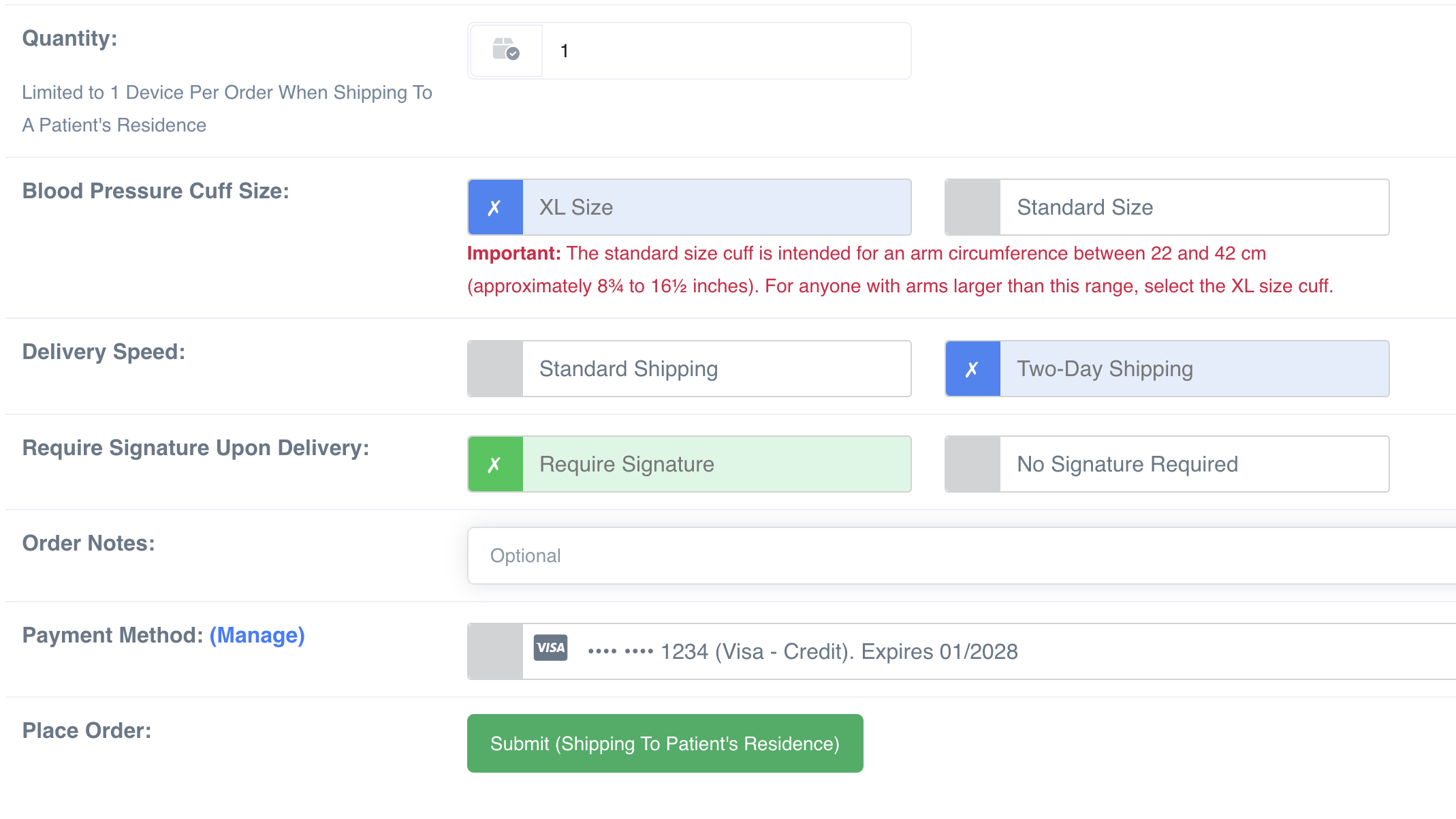Click blue X mark box for Two-Day Shipping
This screenshot has width=1456, height=819.
point(972,369)
